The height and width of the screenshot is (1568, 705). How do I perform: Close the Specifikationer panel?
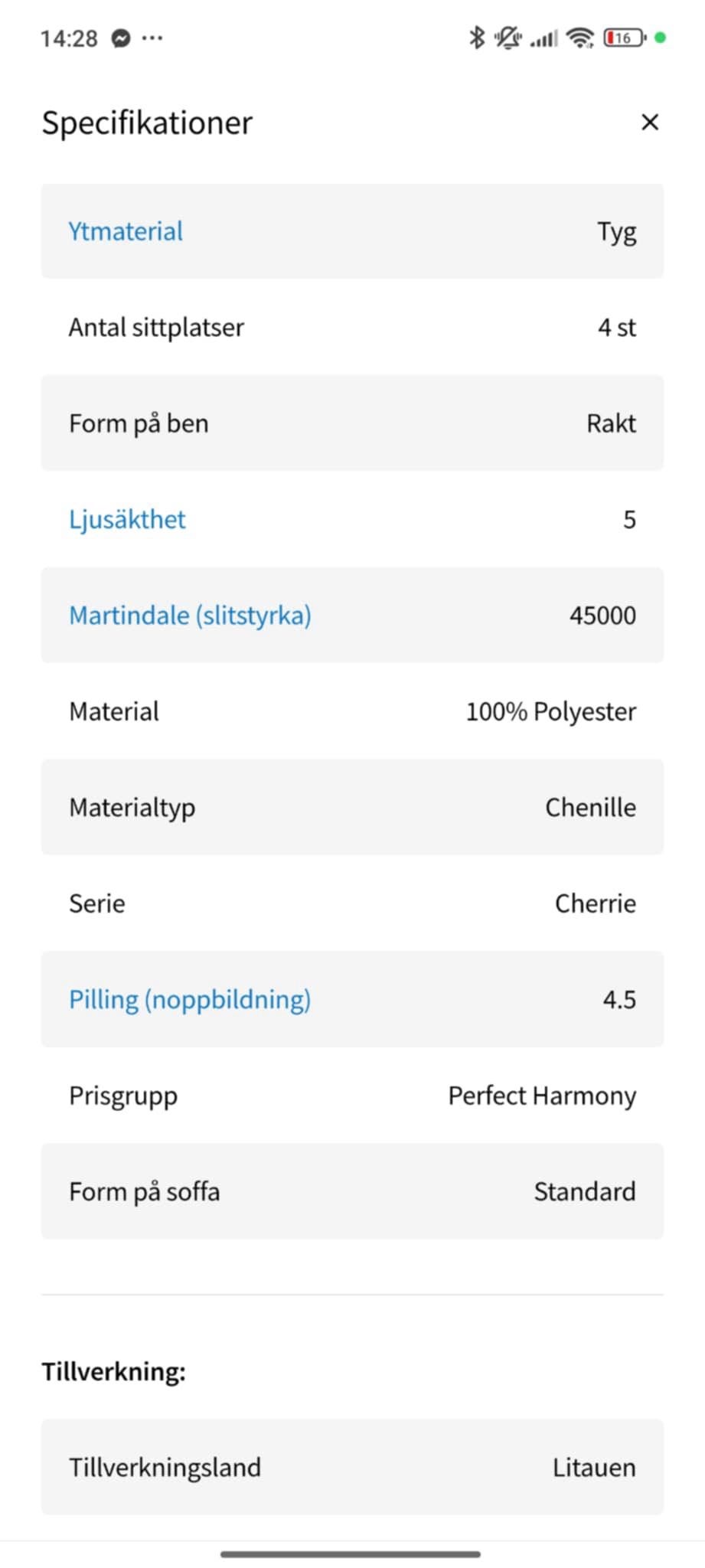click(650, 122)
